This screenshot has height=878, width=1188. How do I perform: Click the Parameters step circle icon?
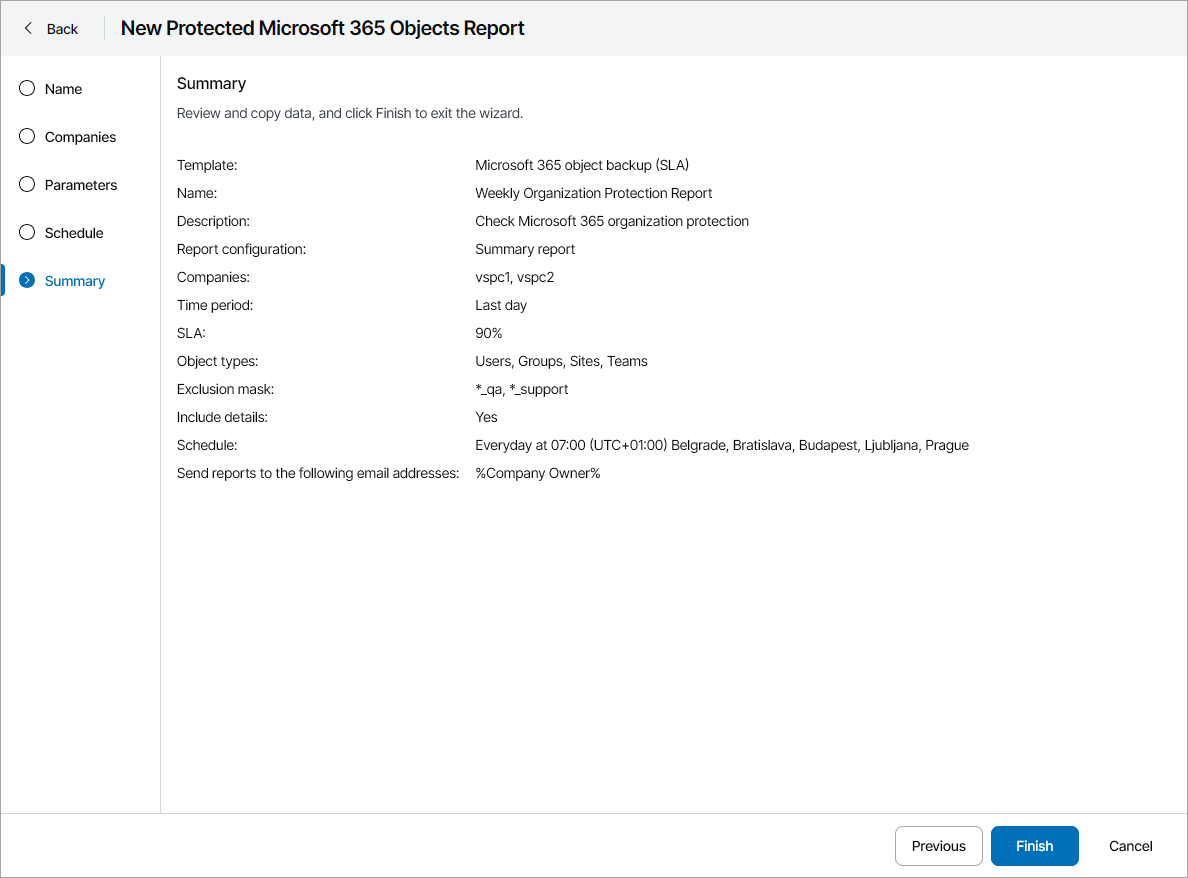point(27,184)
